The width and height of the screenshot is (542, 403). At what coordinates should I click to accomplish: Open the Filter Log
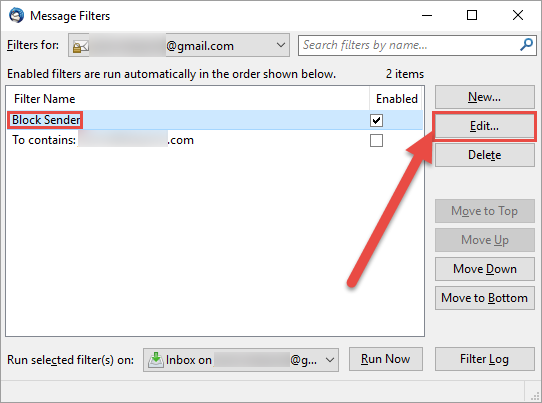(485, 359)
